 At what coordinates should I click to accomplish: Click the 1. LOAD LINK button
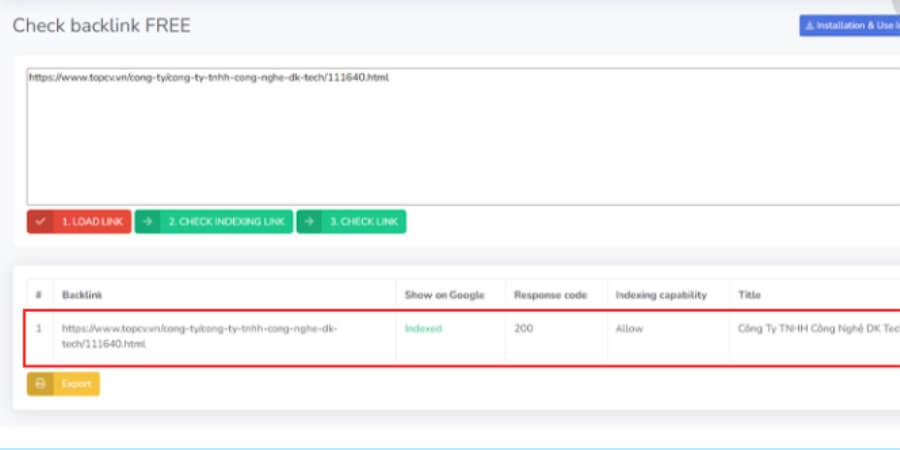click(x=79, y=222)
